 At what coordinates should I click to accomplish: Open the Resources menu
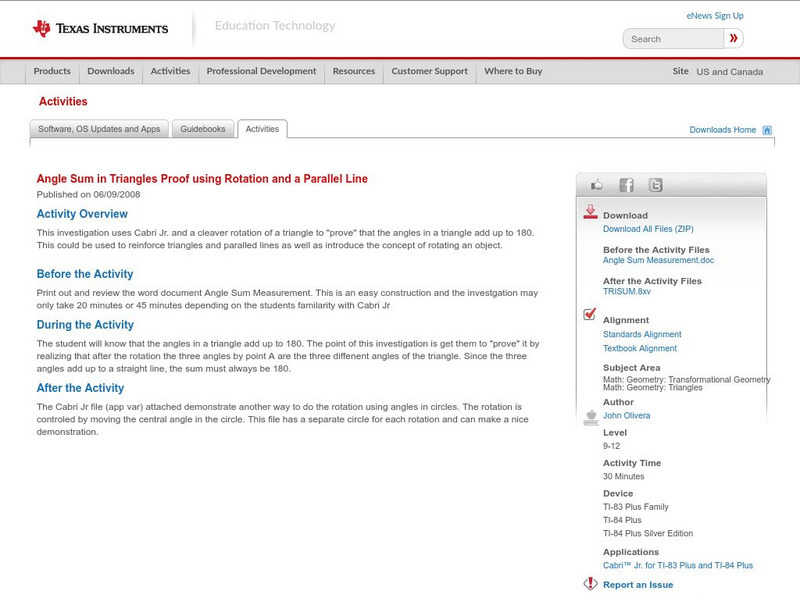click(x=354, y=71)
